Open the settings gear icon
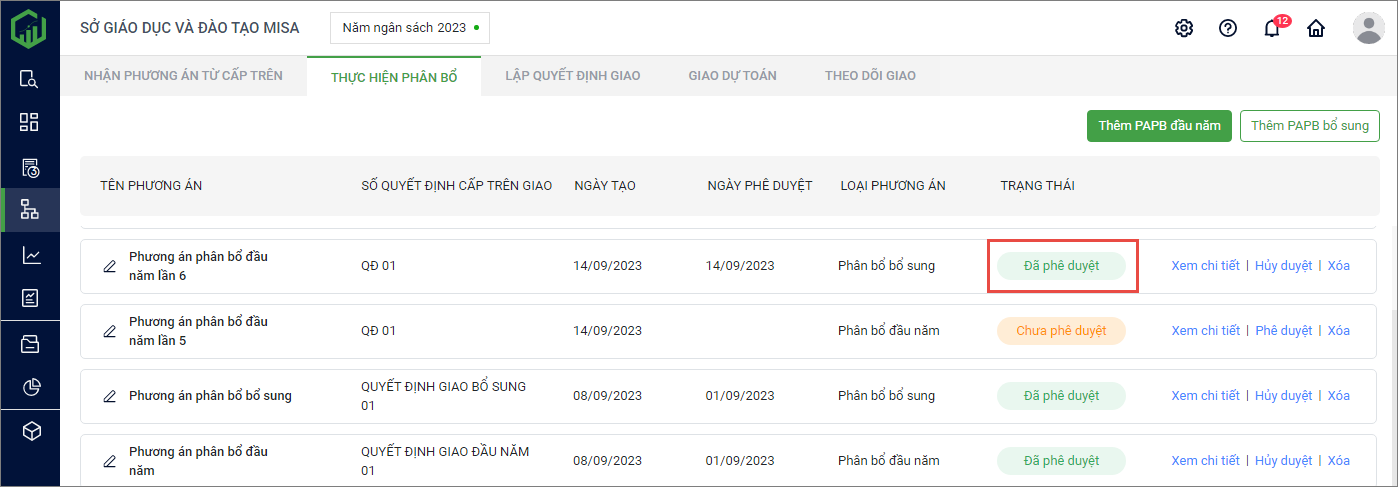 click(x=1184, y=28)
